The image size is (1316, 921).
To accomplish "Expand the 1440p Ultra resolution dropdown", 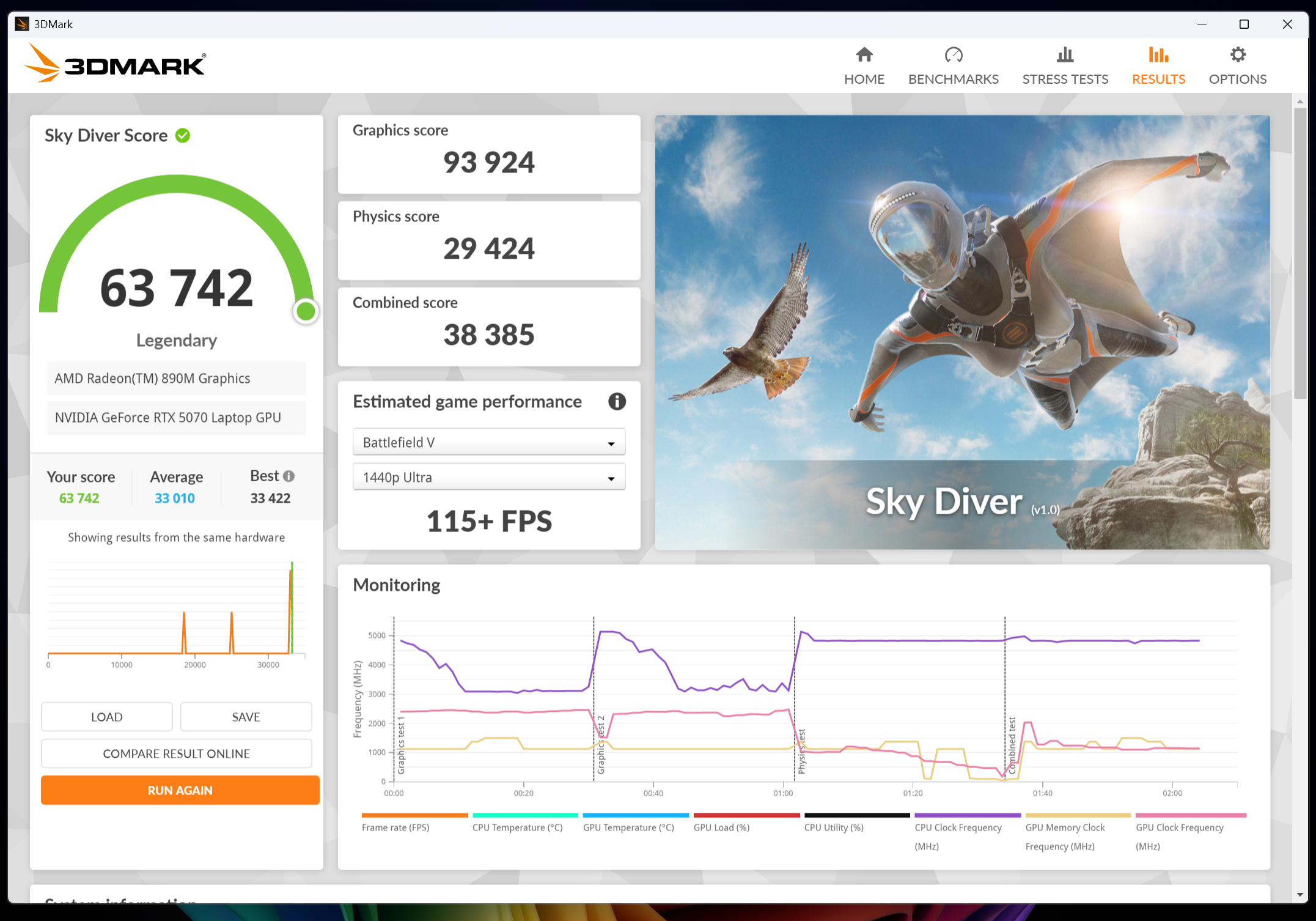I will 488,477.
